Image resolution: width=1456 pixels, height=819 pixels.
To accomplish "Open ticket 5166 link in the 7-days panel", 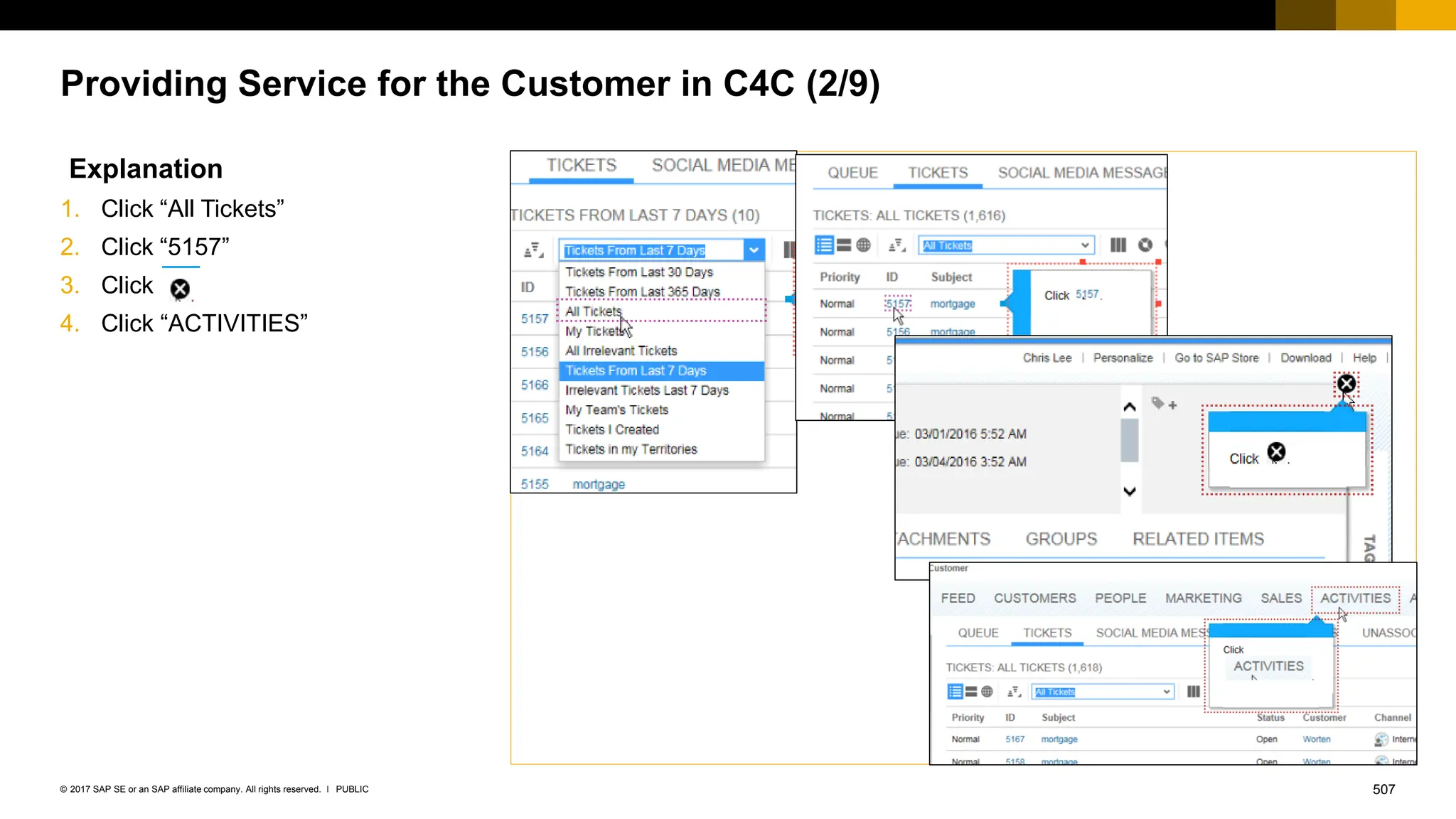I will 535,385.
